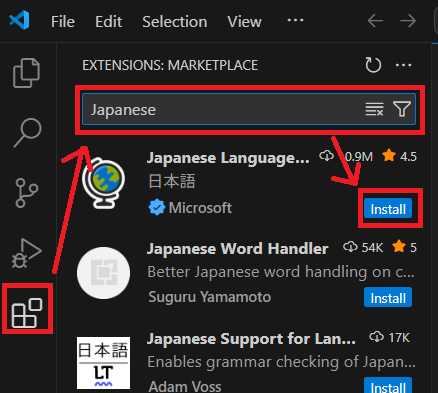Install the Japanese Language Pack extension
The image size is (438, 393).
(388, 209)
